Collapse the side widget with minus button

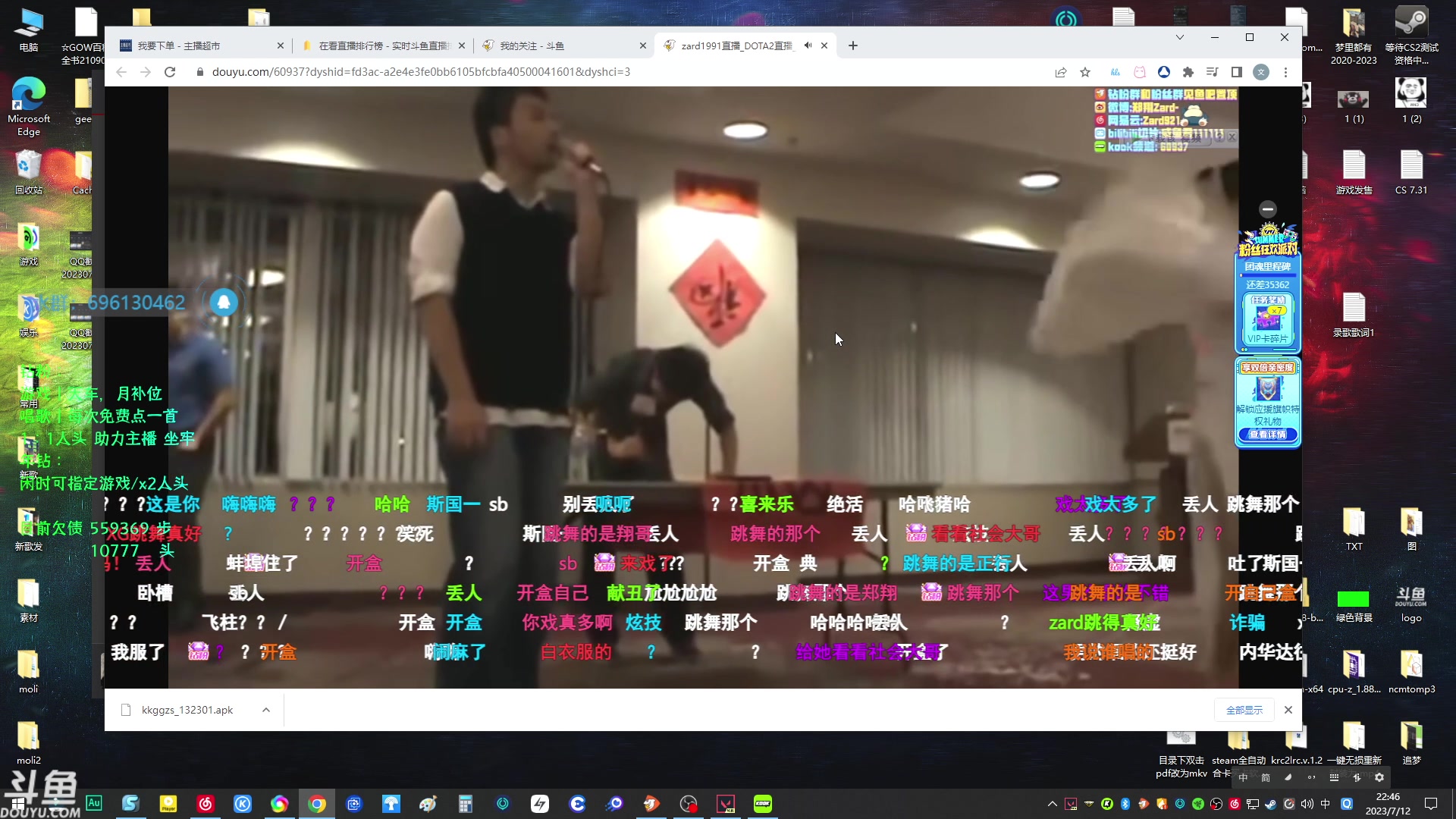pos(1268,209)
